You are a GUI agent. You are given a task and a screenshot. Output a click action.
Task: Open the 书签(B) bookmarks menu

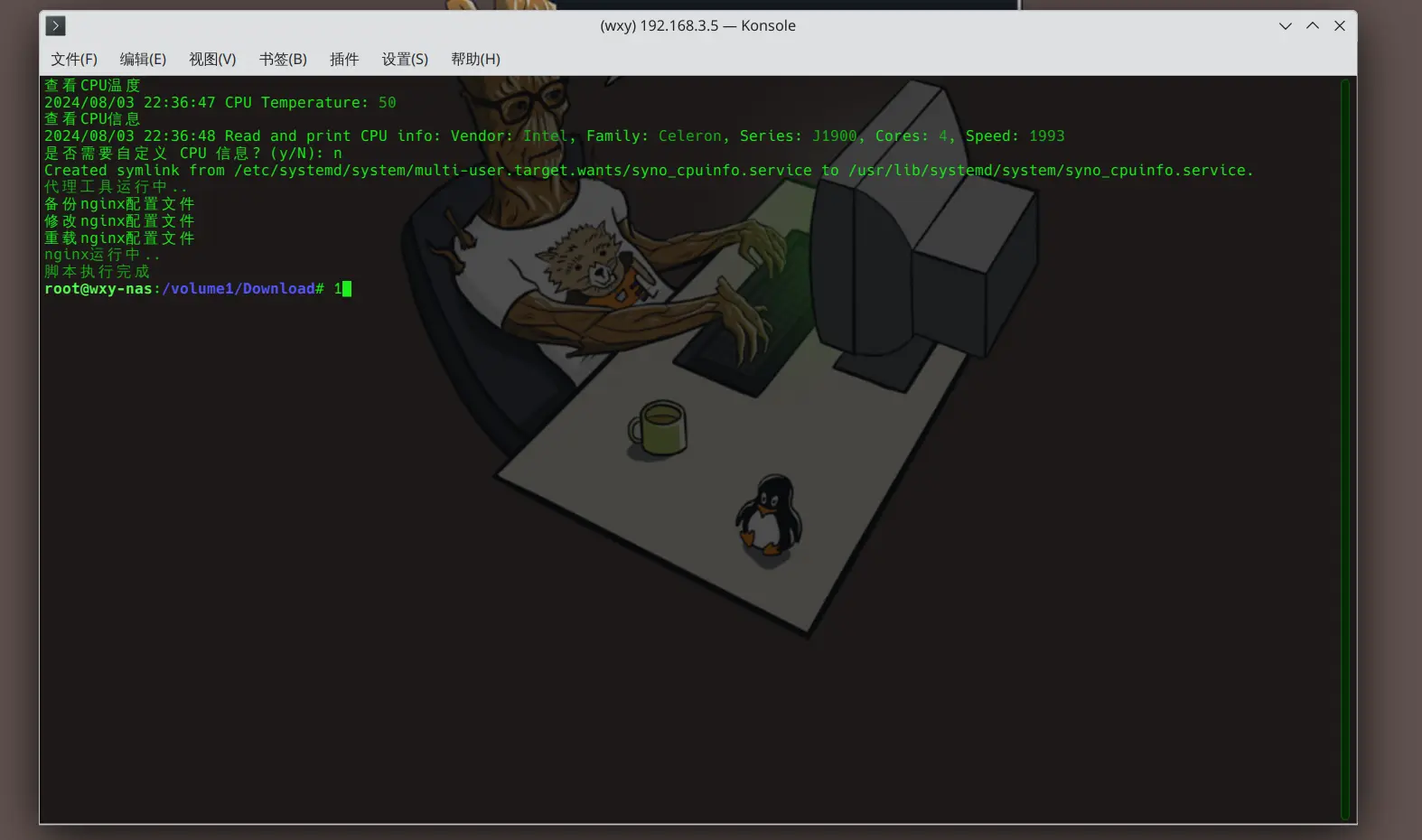283,60
